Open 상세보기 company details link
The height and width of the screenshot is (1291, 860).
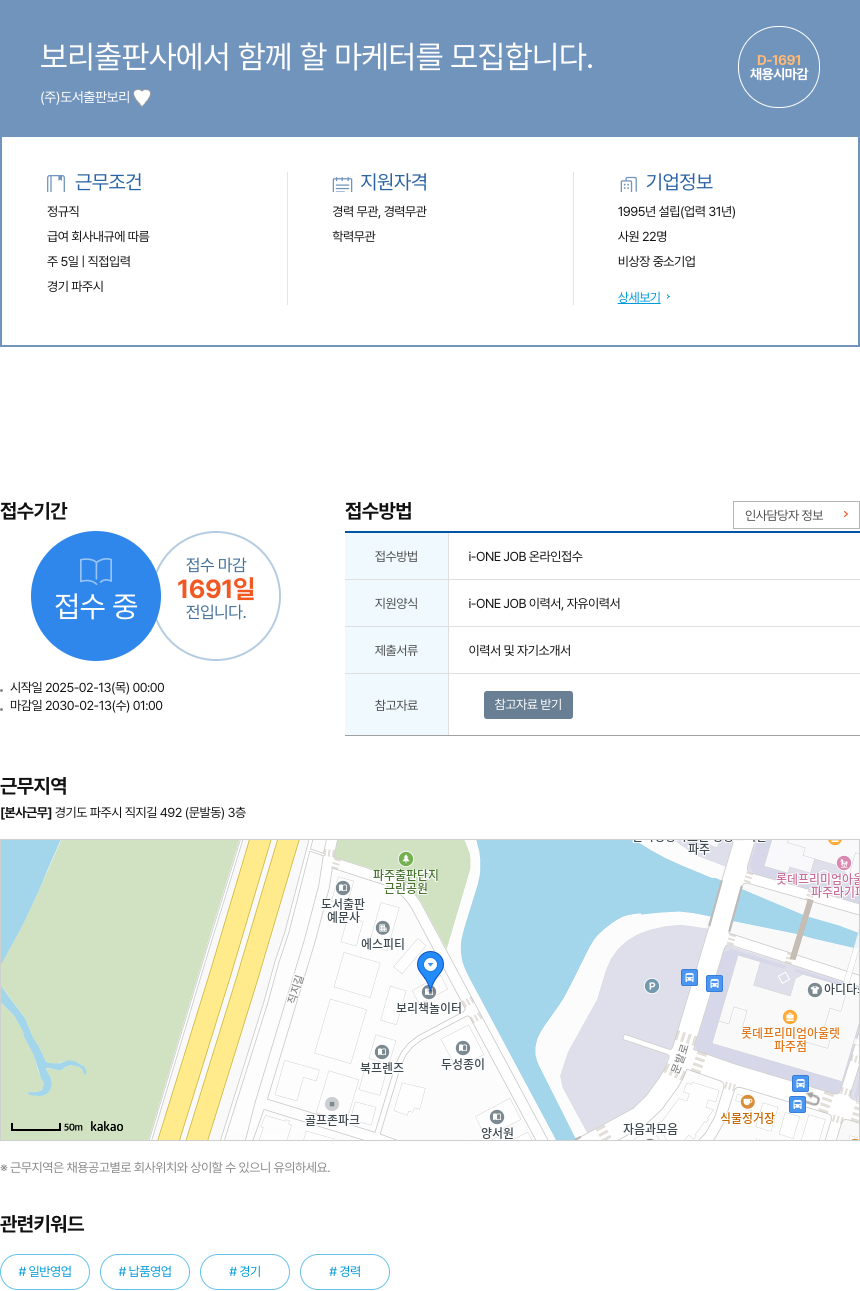pos(639,297)
